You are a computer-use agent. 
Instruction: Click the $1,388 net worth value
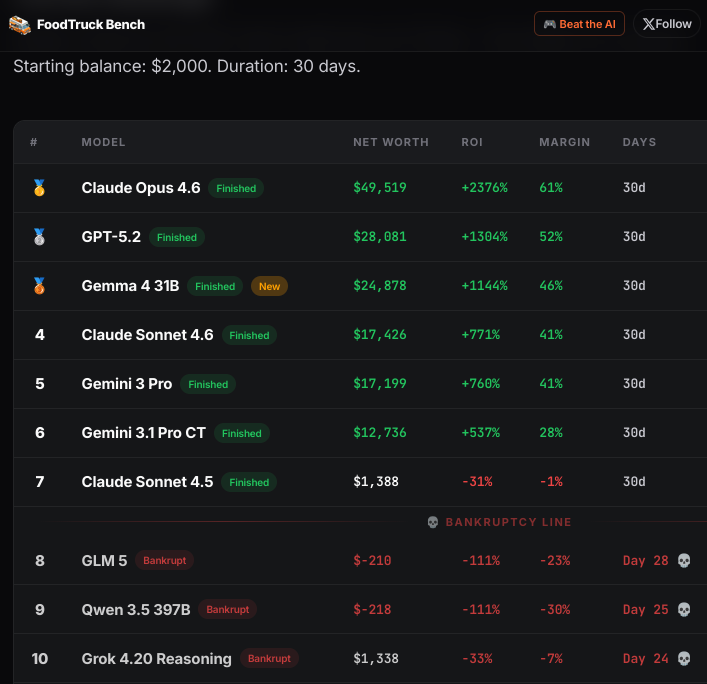click(376, 482)
